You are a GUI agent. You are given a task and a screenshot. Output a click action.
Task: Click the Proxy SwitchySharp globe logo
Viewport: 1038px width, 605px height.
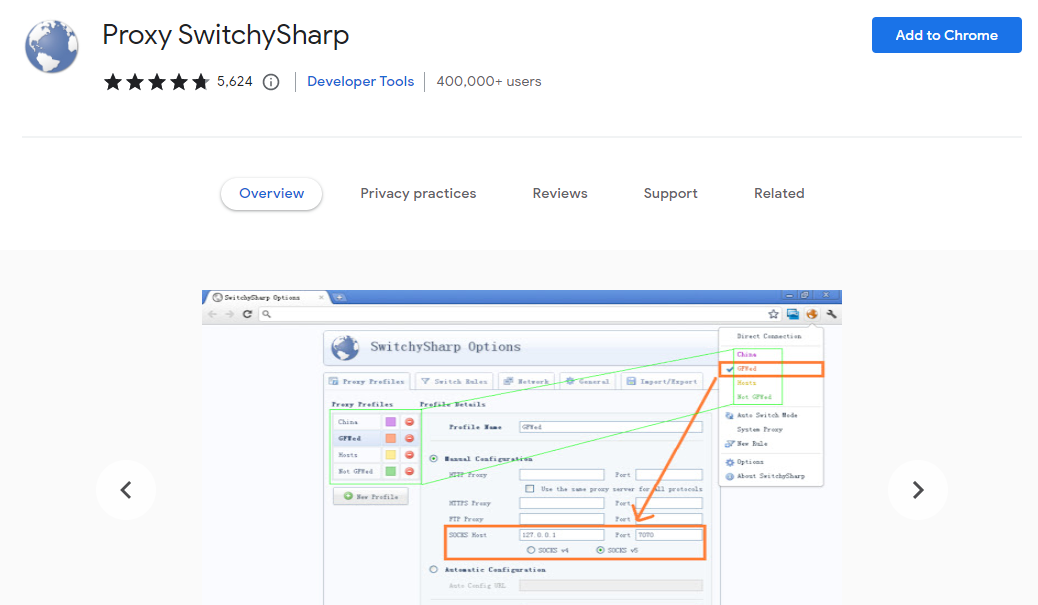pyautogui.click(x=52, y=46)
